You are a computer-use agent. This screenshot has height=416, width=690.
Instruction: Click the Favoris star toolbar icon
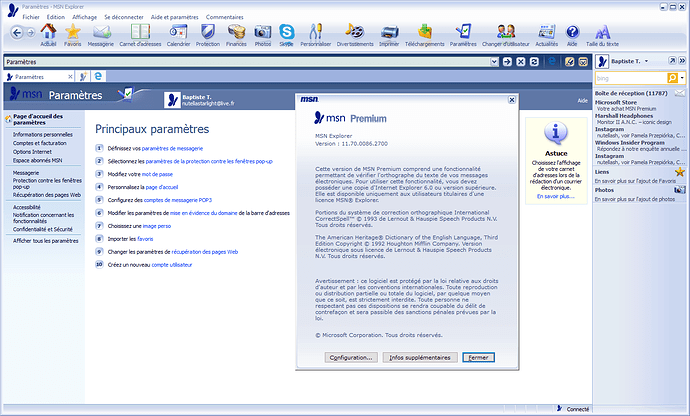click(72, 34)
